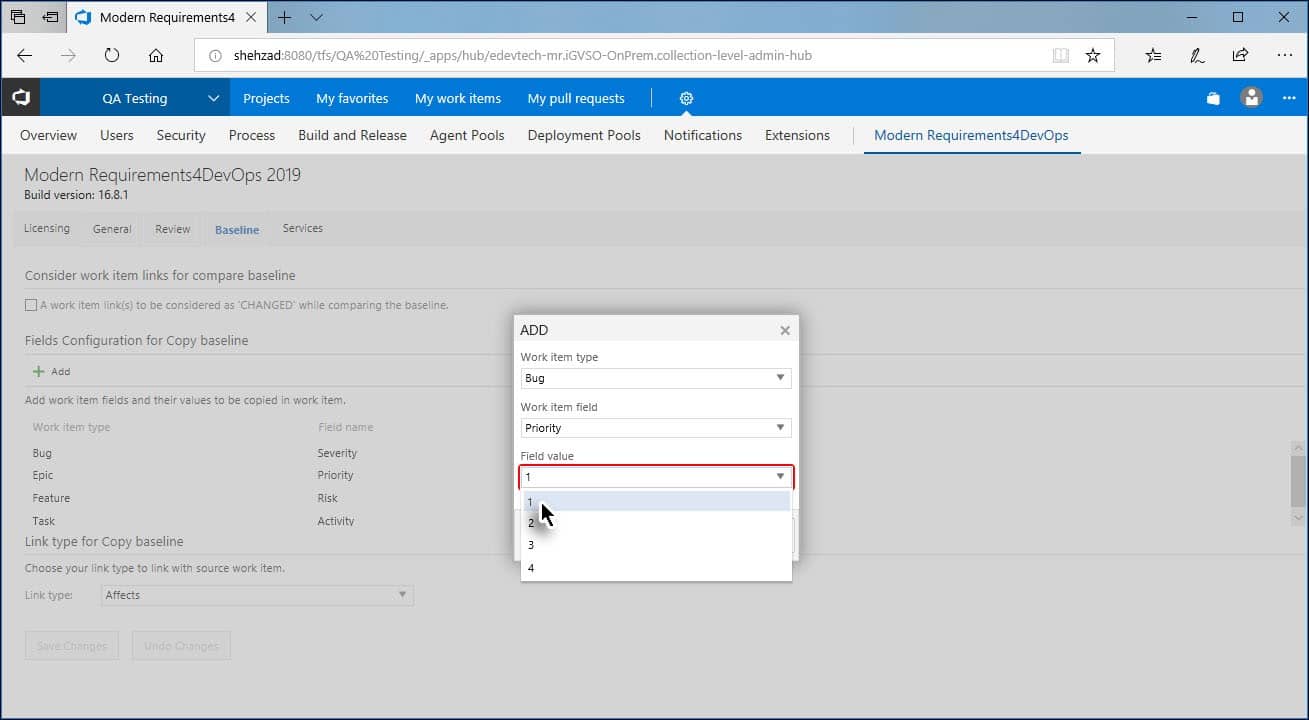
Task: Open a new browser tab with plus icon
Action: pyautogui.click(x=285, y=17)
